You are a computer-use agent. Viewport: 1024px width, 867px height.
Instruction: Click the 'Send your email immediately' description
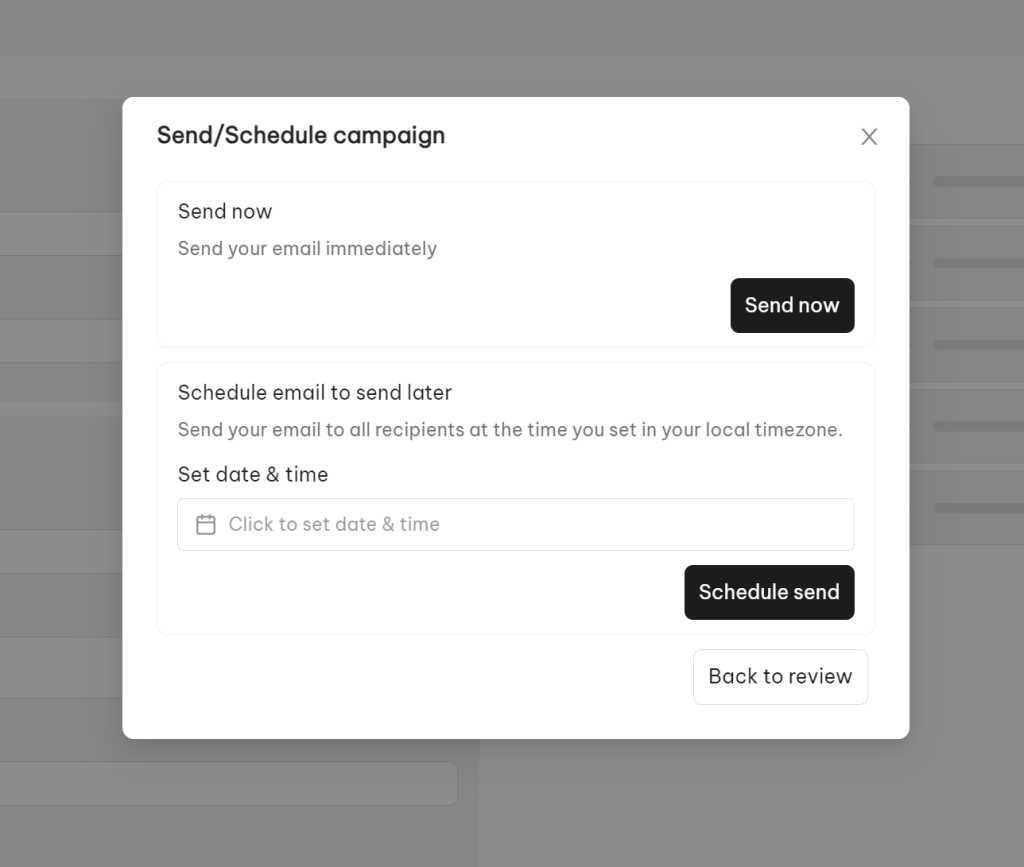click(307, 249)
